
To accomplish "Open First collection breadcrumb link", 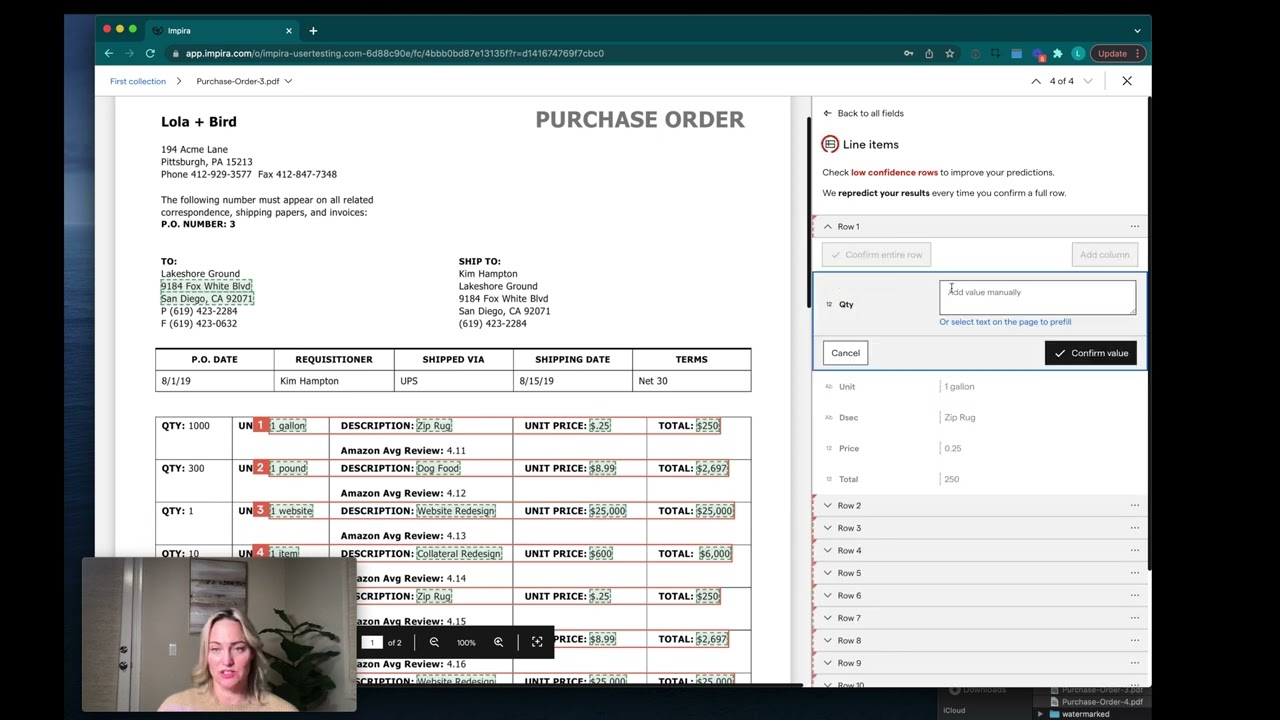I will pyautogui.click(x=138, y=81).
